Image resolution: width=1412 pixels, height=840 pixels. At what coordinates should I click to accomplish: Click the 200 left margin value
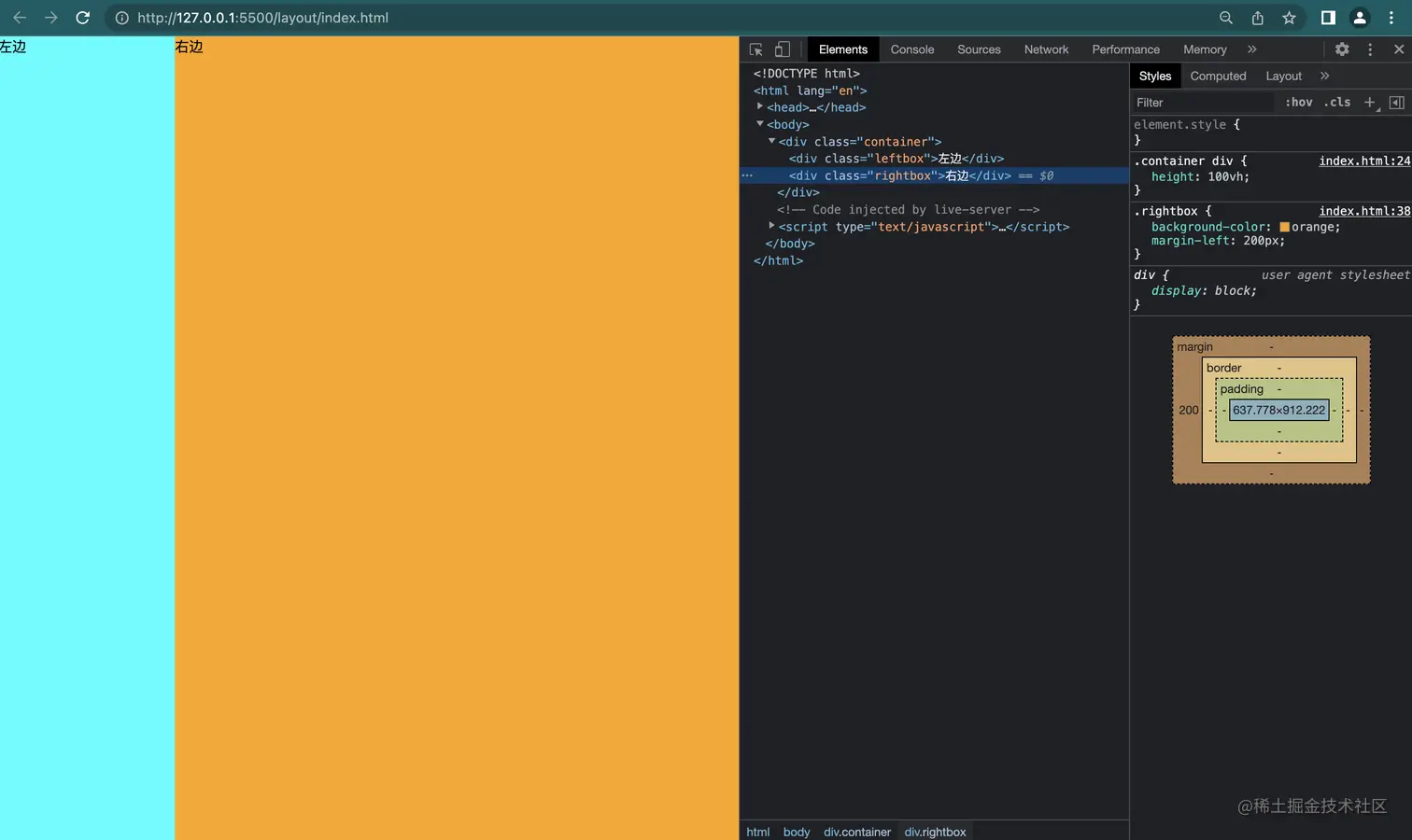click(x=1189, y=410)
